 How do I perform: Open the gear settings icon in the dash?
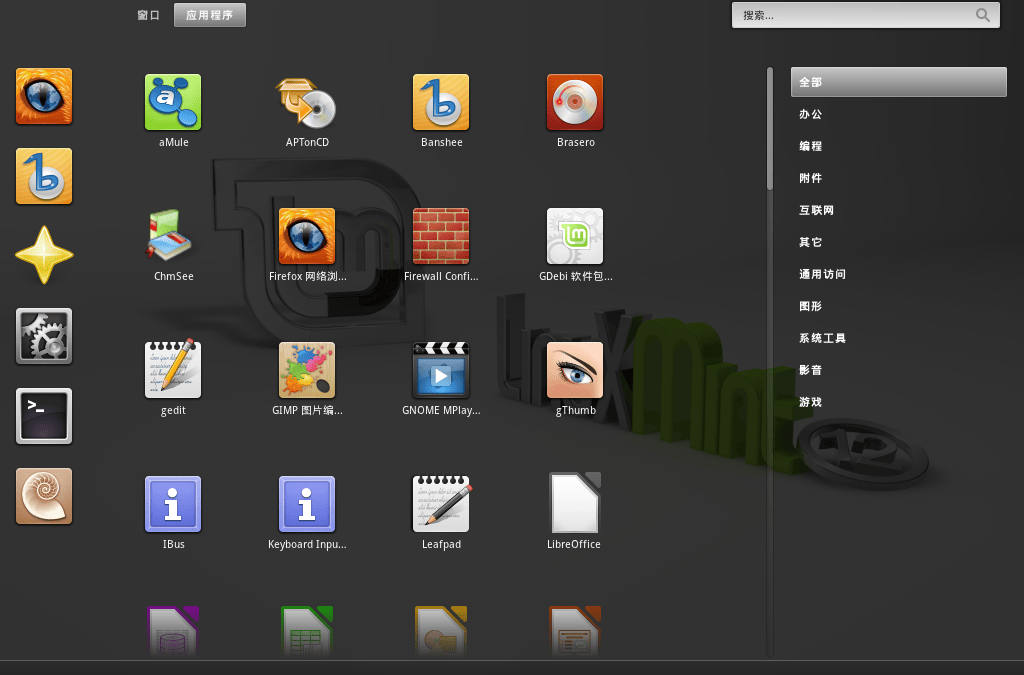click(x=44, y=336)
